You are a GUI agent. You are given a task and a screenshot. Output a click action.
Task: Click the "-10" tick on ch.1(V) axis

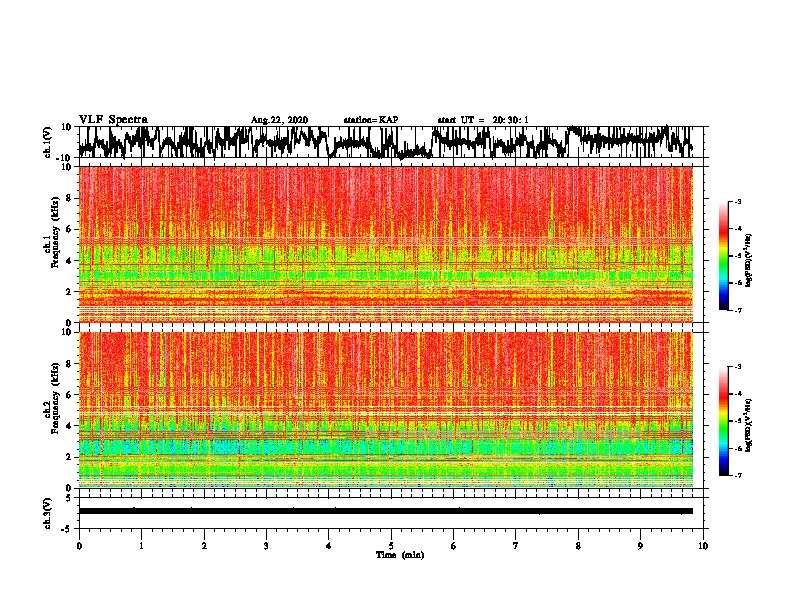coord(65,158)
